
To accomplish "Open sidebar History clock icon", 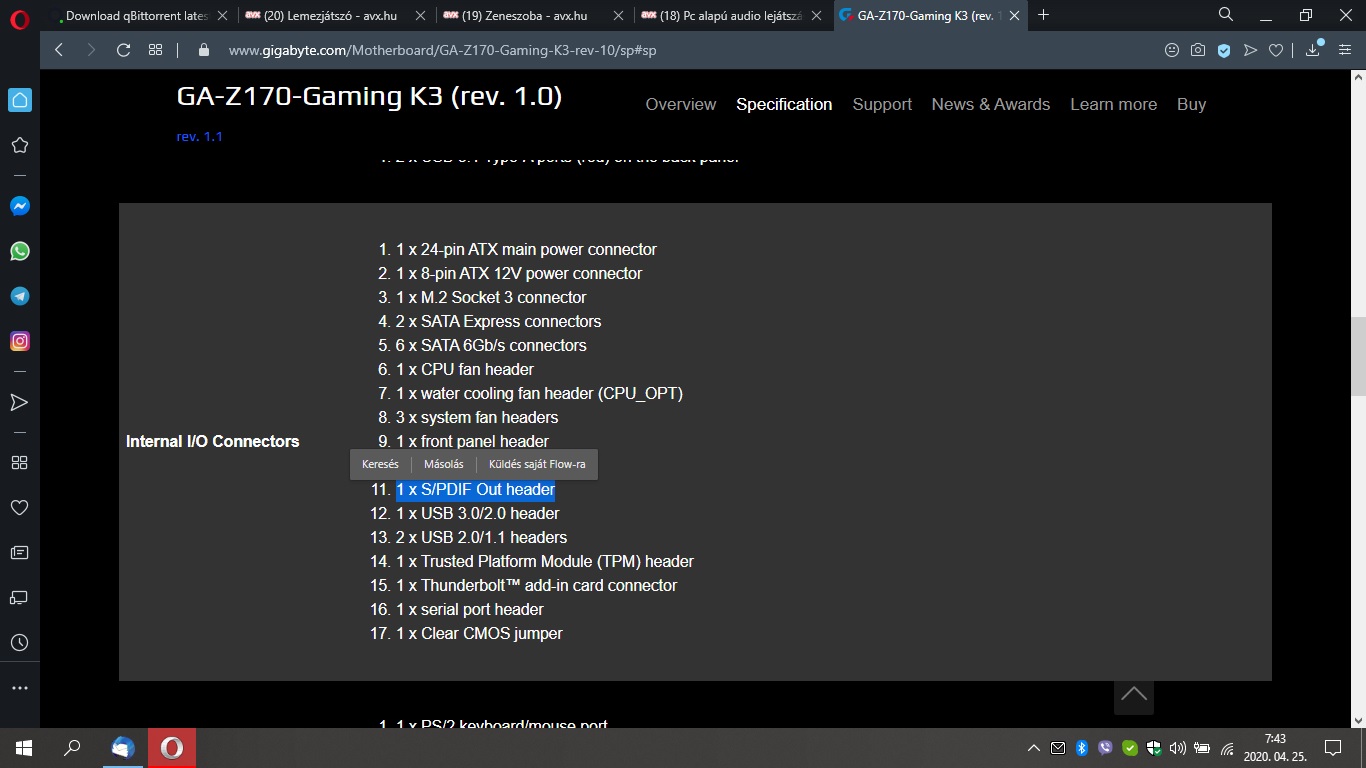I will click(x=19, y=643).
